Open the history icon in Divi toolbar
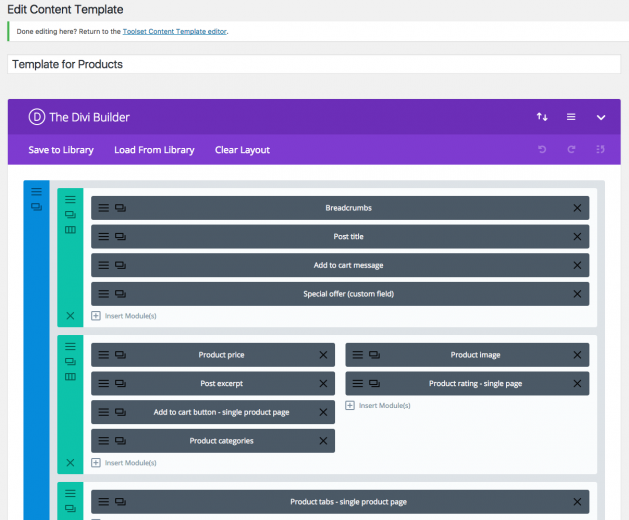629x520 pixels. [600, 149]
